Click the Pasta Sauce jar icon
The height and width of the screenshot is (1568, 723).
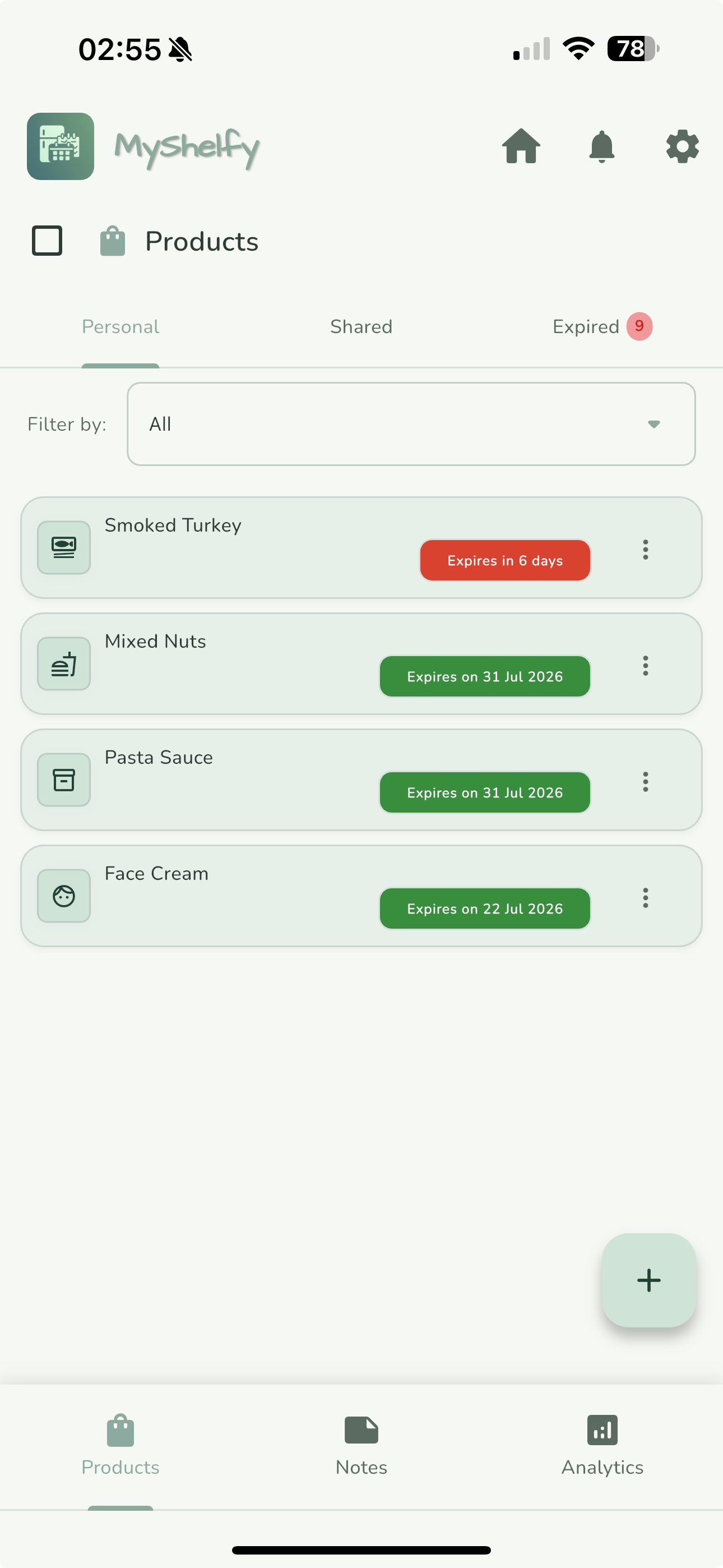coord(63,779)
